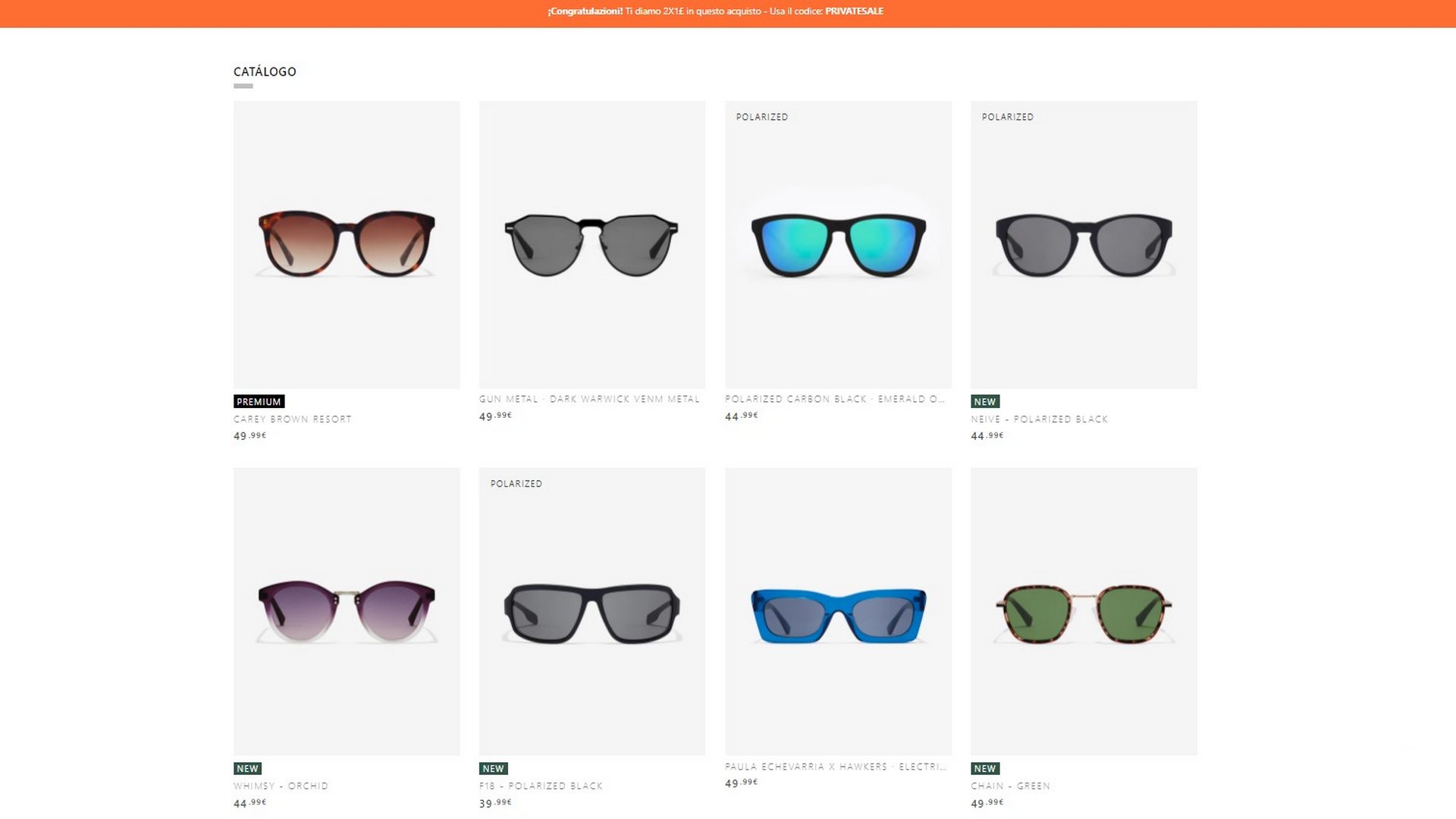The height and width of the screenshot is (819, 1456).
Task: Click the 49.99€ price of Paula Echevarria
Action: pyautogui.click(x=742, y=783)
